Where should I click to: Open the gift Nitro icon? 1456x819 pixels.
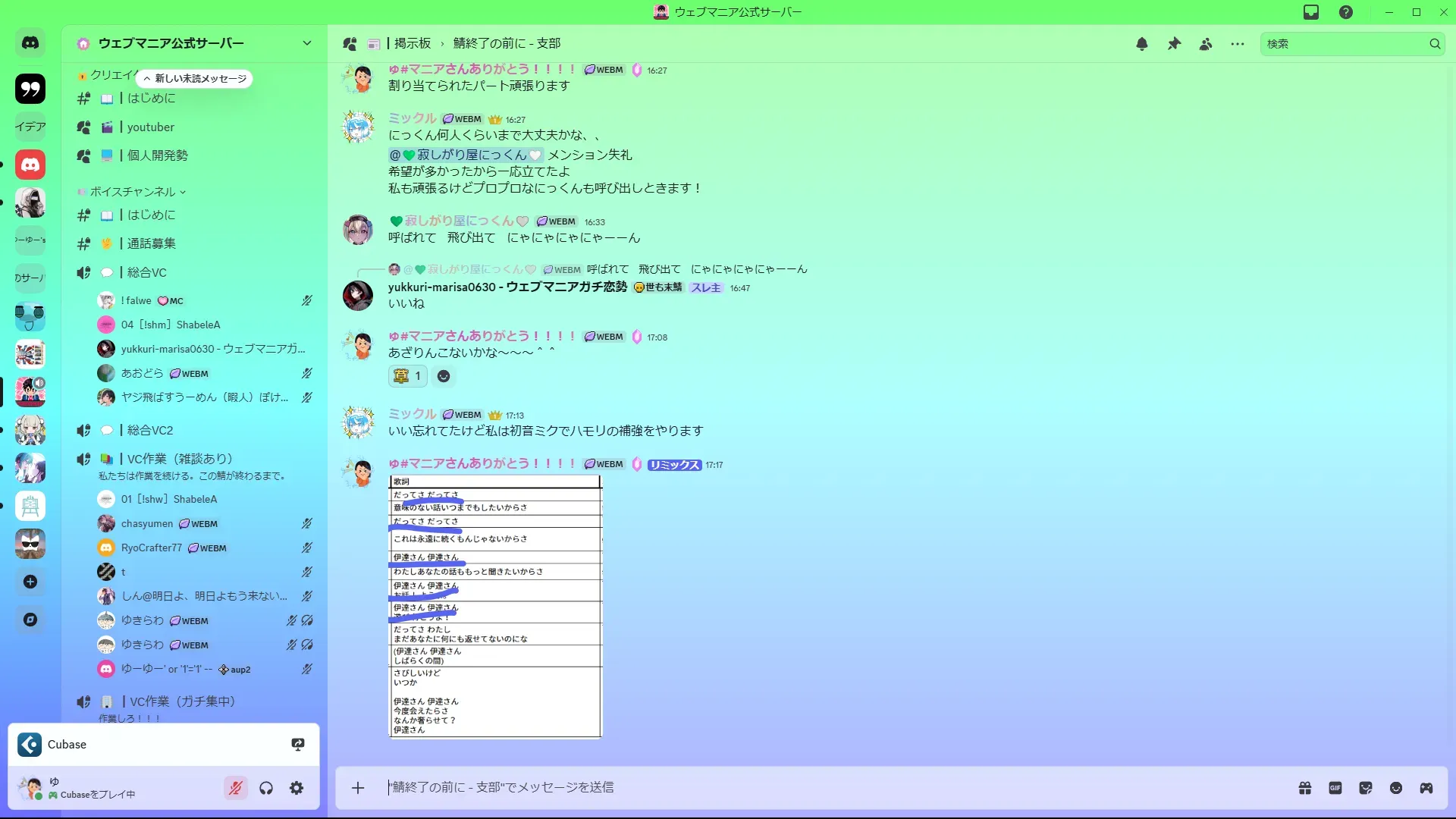[x=1305, y=788]
